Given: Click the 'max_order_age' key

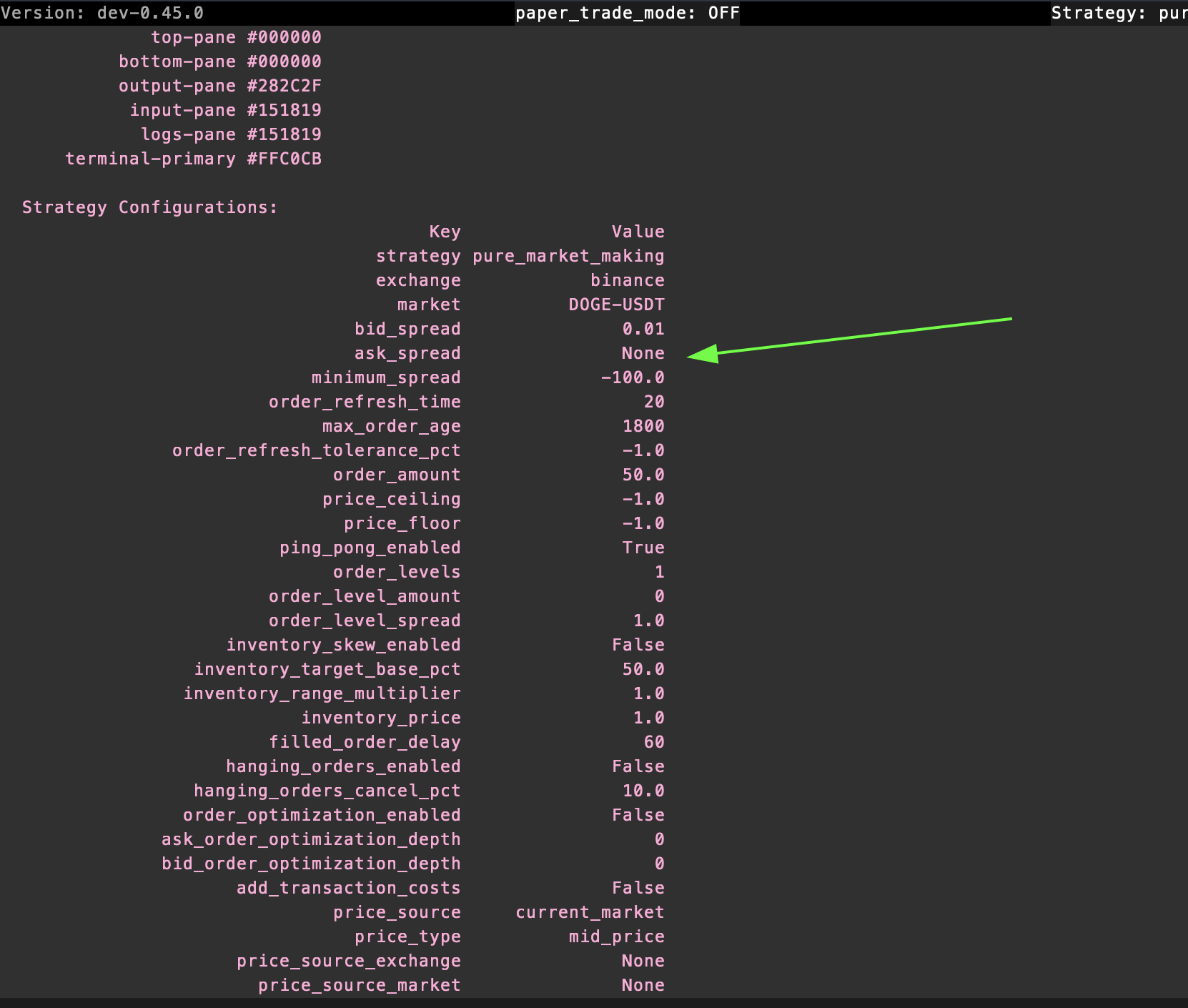Looking at the screenshot, I should [392, 426].
